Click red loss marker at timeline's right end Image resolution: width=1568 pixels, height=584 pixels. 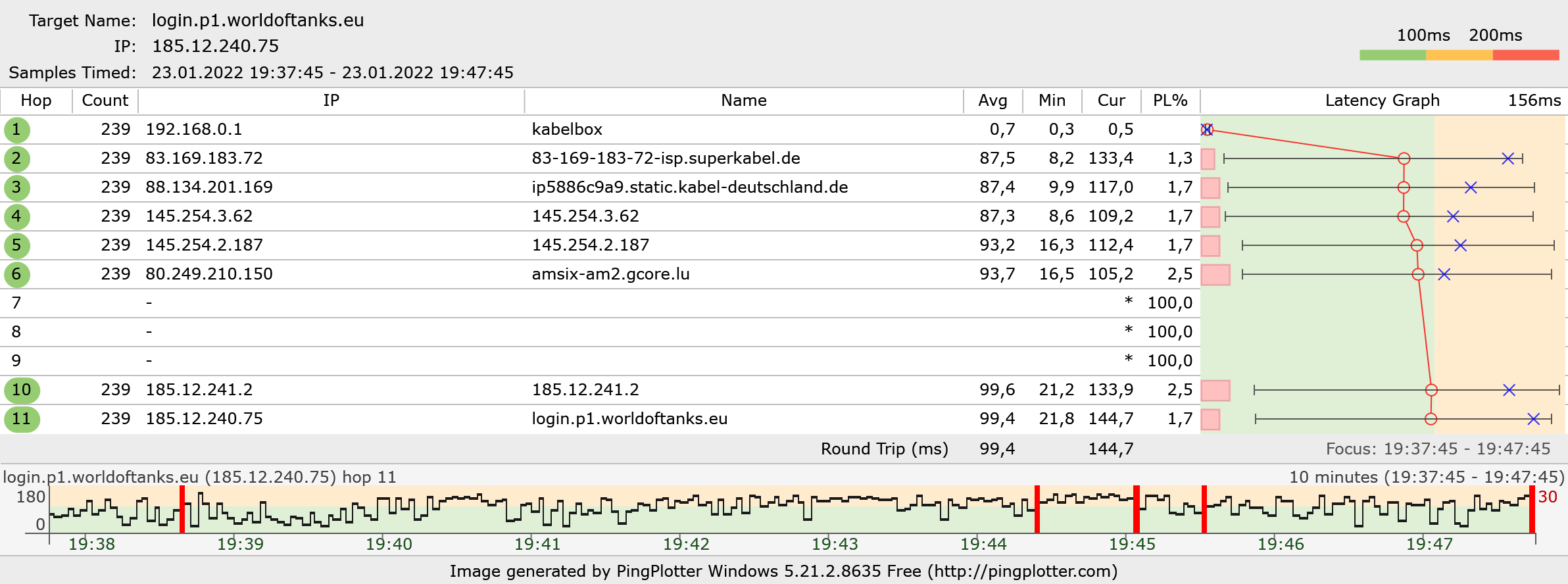(1532, 508)
